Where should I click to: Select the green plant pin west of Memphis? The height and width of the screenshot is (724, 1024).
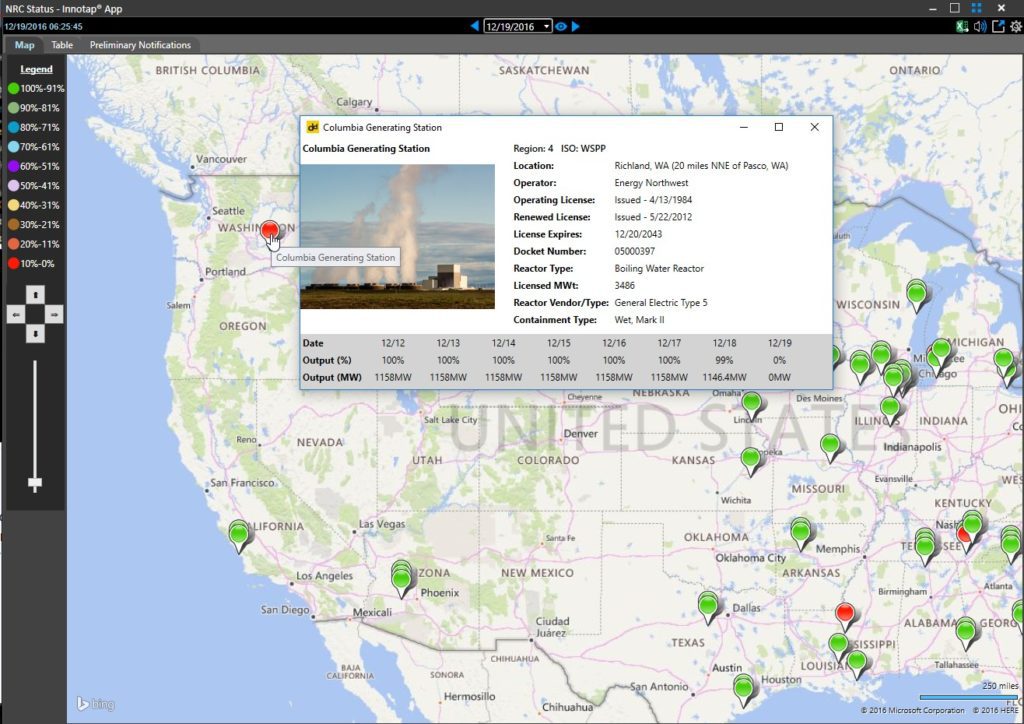801,530
